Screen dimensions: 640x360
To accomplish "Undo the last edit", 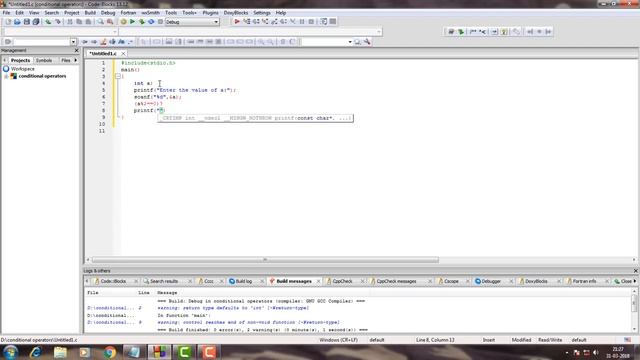I will (x=48, y=22).
